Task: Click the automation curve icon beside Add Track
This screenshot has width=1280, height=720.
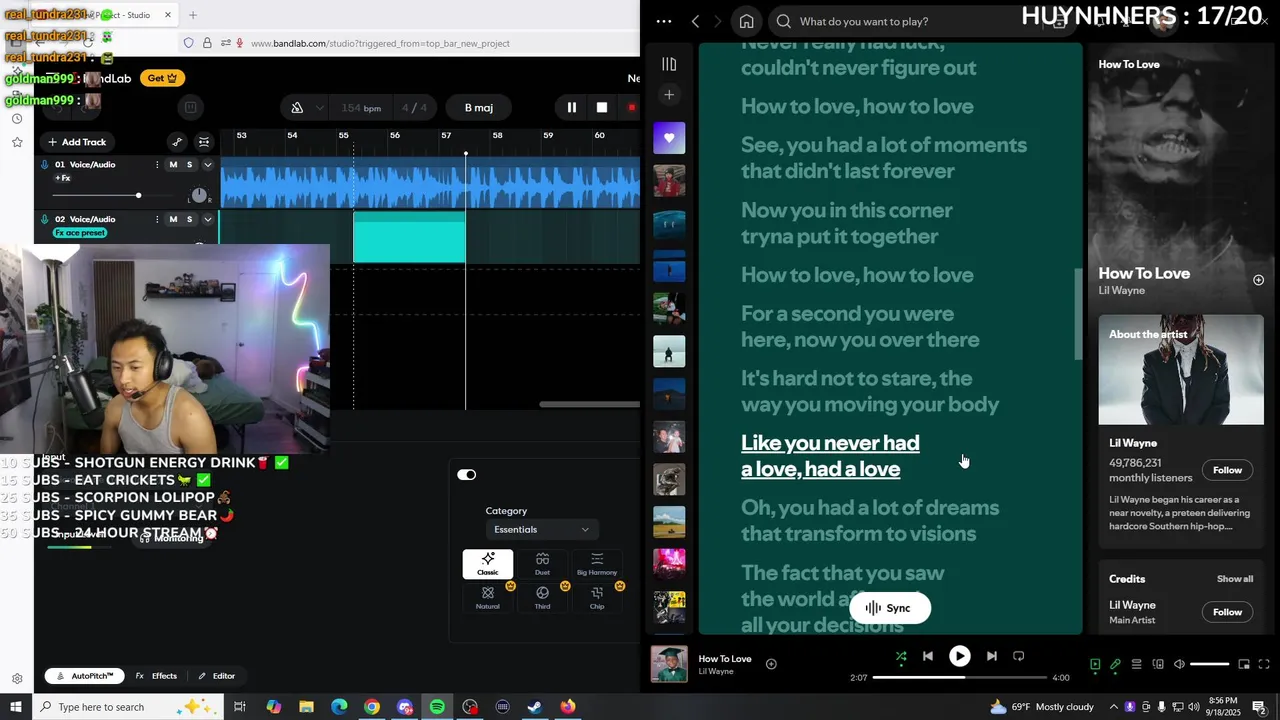Action: click(177, 142)
